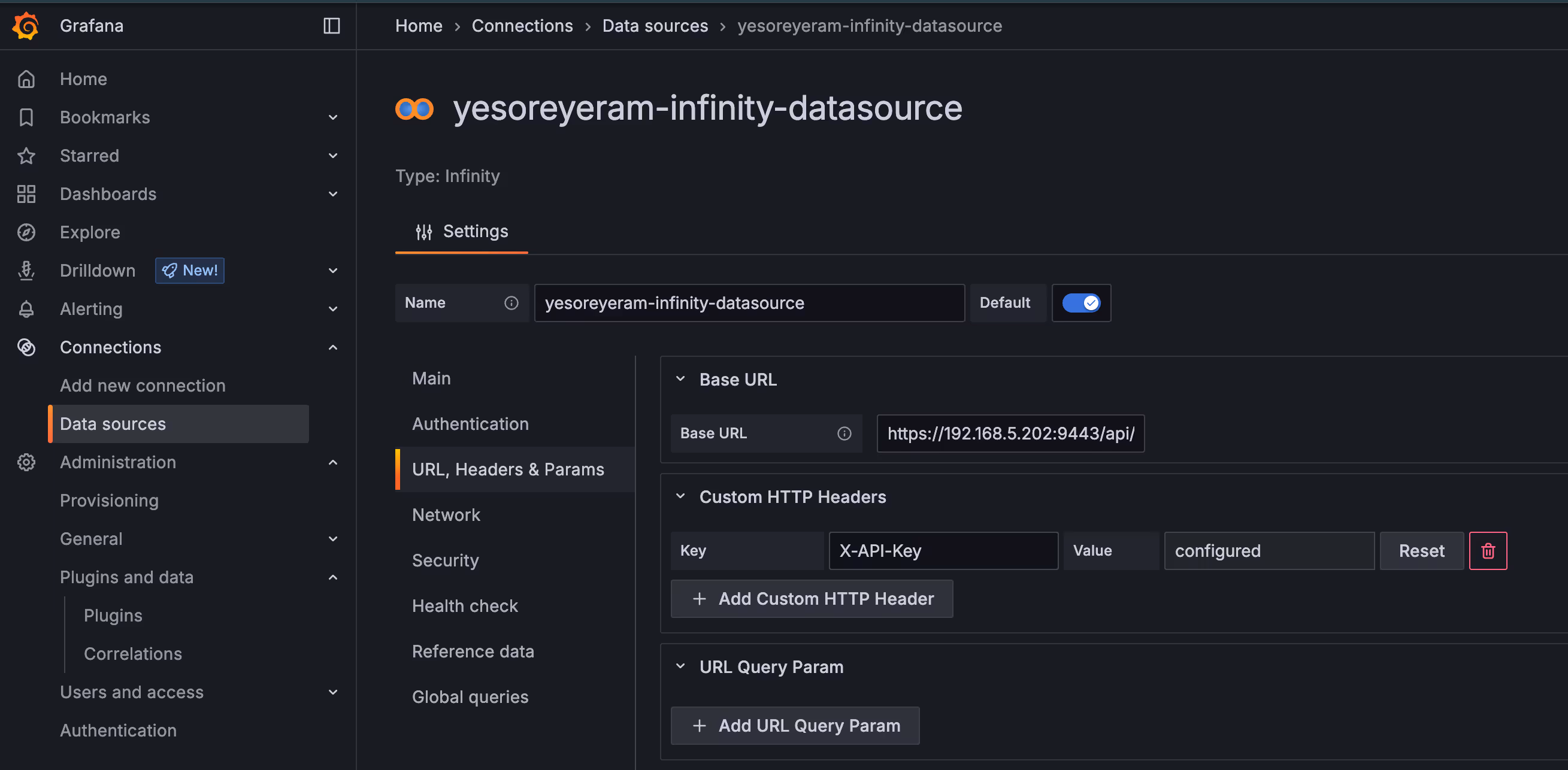Click the Base URL input field

pyautogui.click(x=1010, y=433)
